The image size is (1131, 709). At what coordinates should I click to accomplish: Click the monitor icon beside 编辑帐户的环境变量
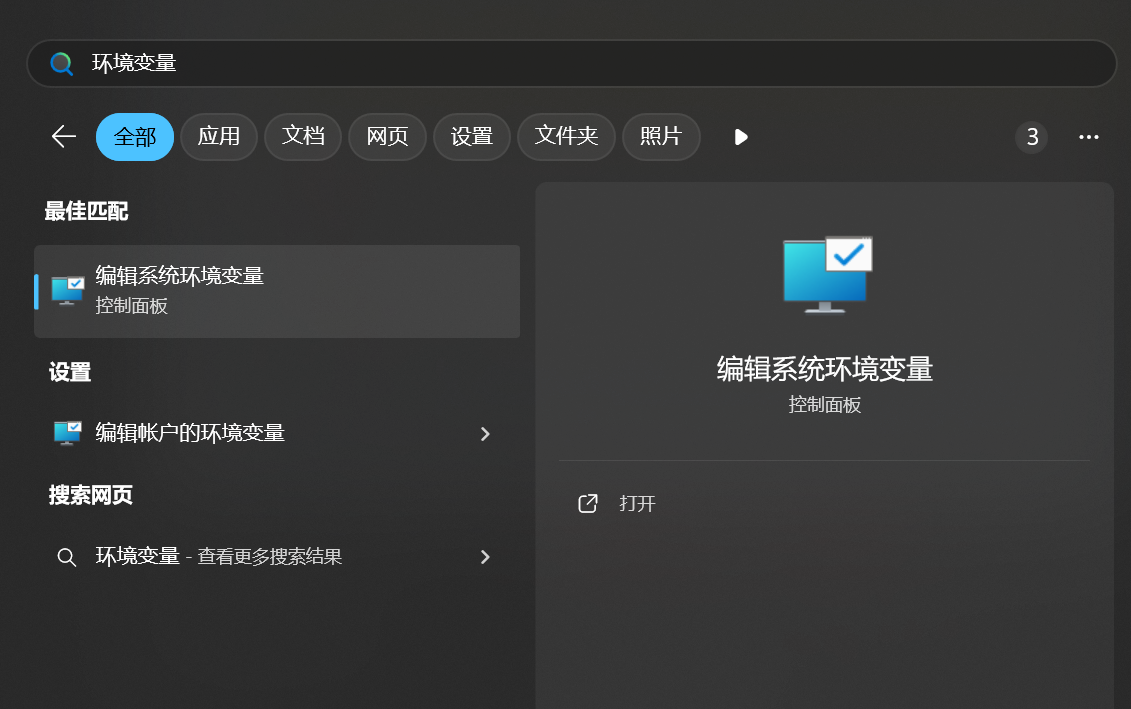[68, 433]
